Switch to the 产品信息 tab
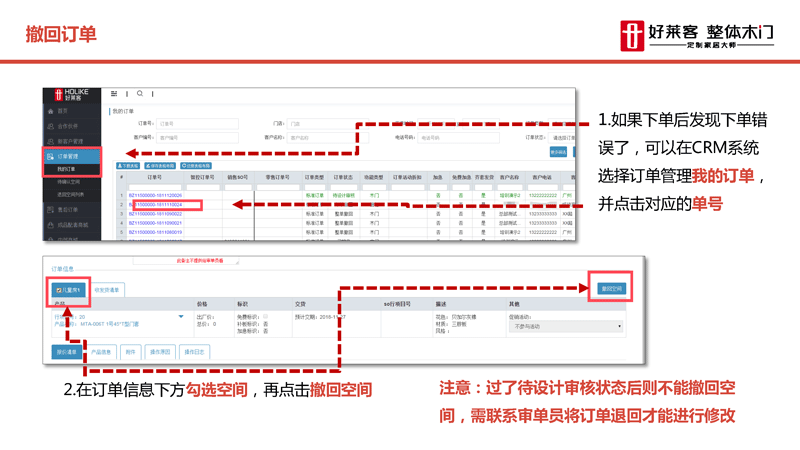The height and width of the screenshot is (450, 800). pyautogui.click(x=101, y=352)
